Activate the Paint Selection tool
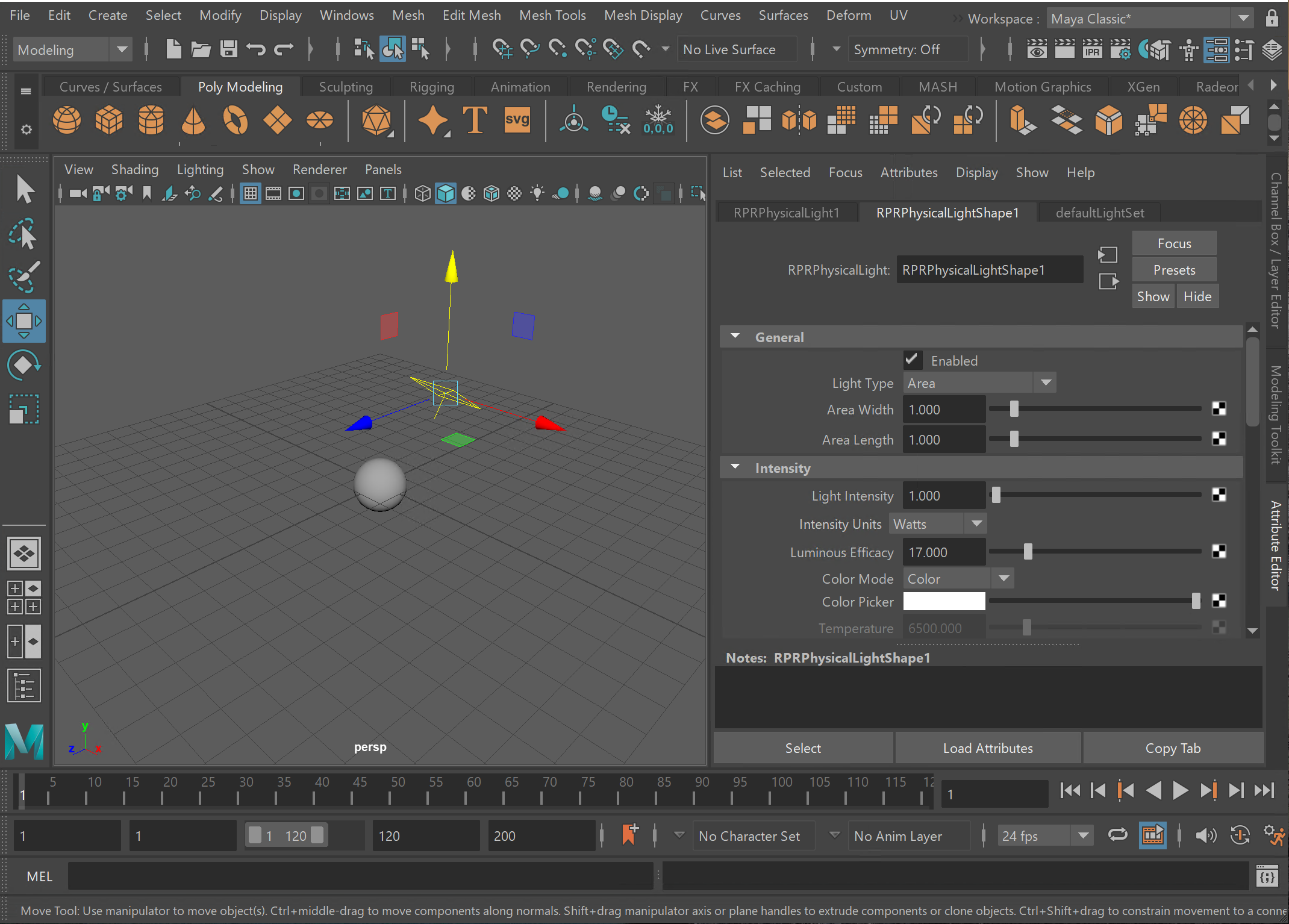The height and width of the screenshot is (924, 1289). [24, 277]
